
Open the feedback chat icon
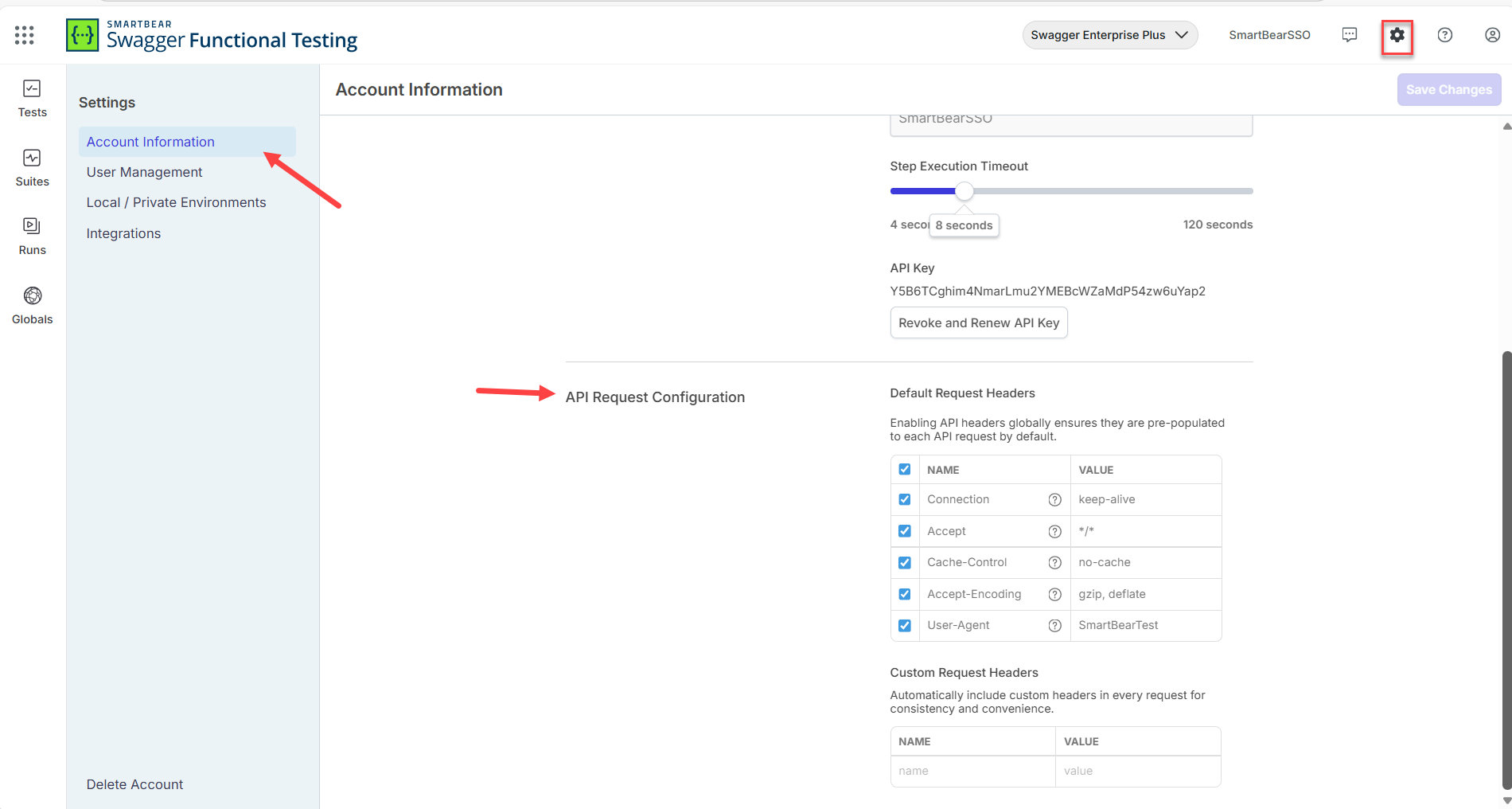pos(1350,34)
